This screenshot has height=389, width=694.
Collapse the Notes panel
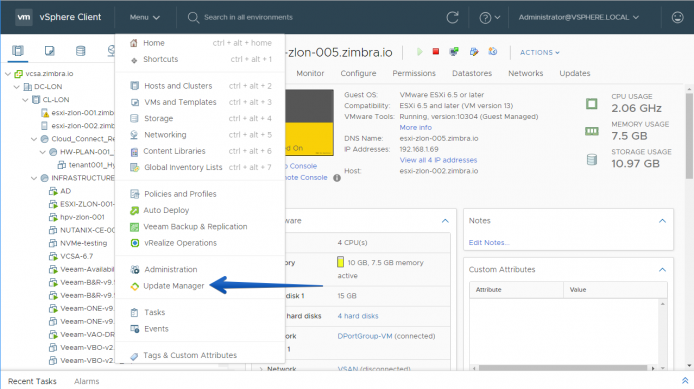(662, 221)
